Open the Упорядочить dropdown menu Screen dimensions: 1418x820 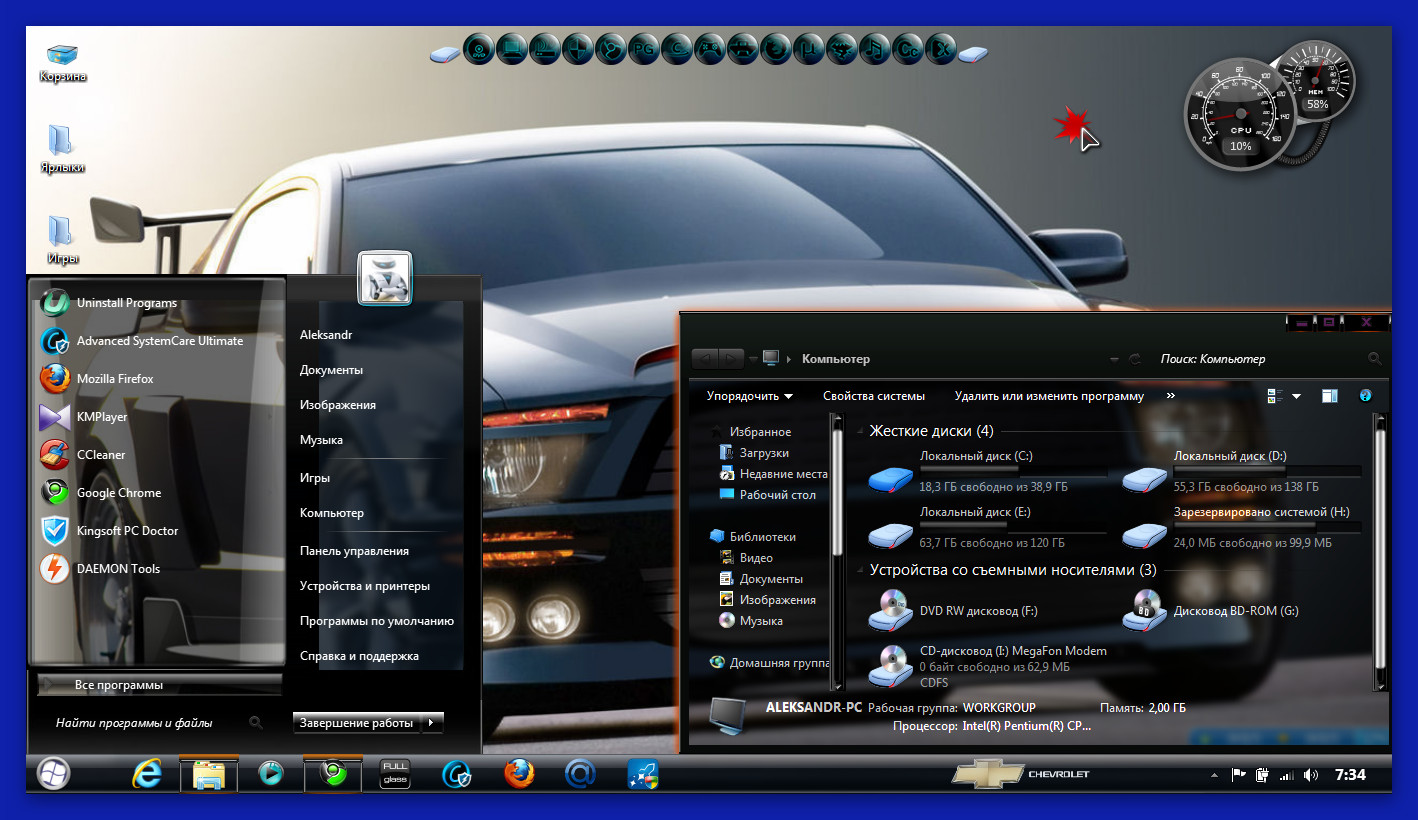[749, 396]
